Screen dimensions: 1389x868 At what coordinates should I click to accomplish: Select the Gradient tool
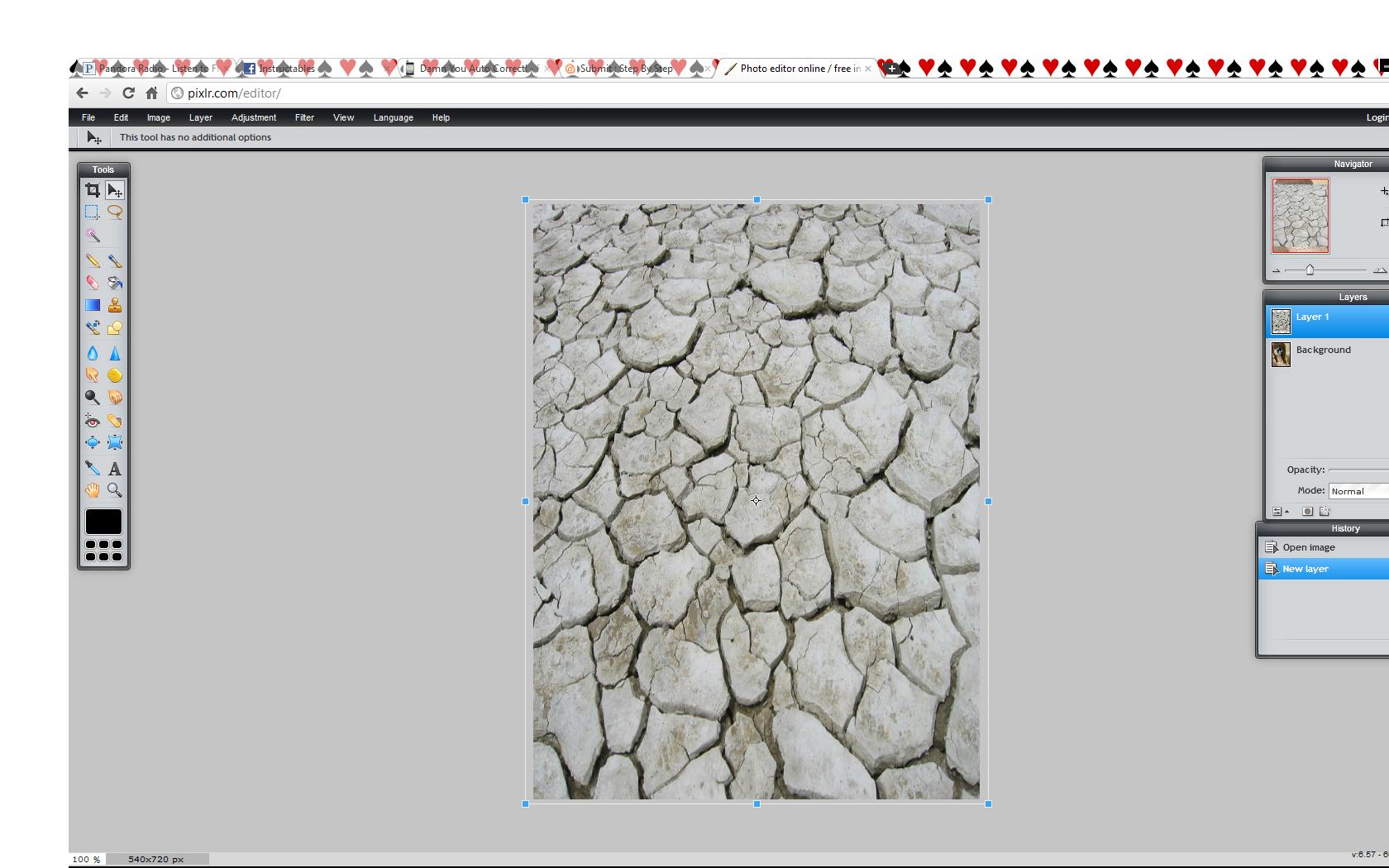tap(92, 305)
